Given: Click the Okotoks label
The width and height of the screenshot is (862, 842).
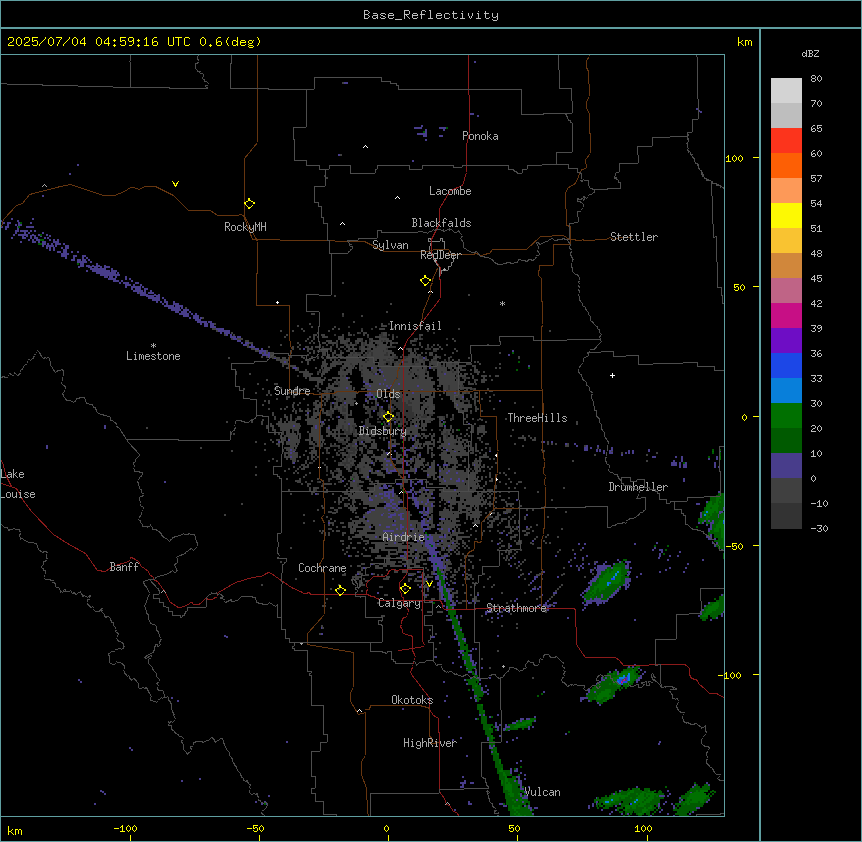Looking at the screenshot, I should (412, 700).
